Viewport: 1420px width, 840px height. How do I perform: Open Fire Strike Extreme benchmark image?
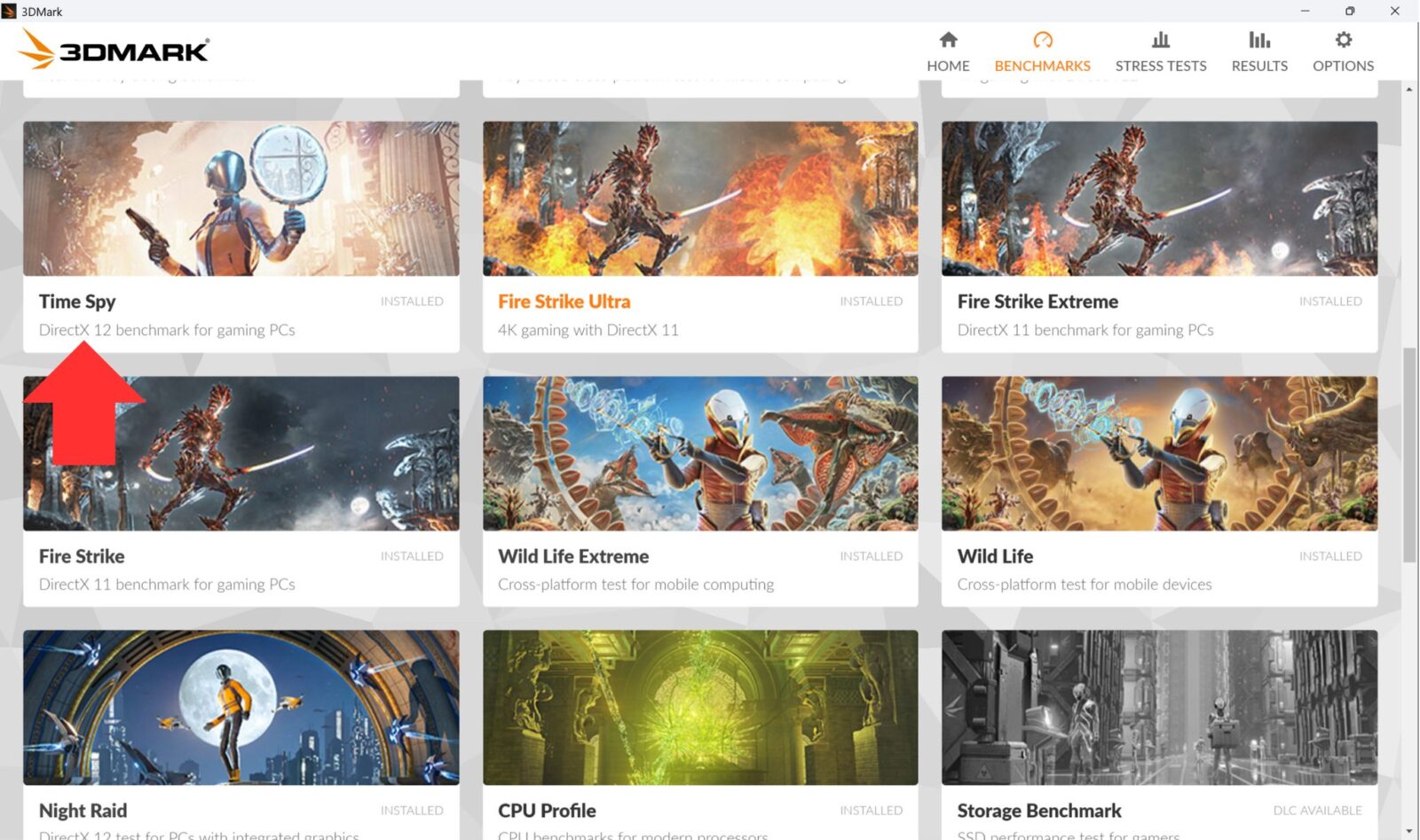1159,199
